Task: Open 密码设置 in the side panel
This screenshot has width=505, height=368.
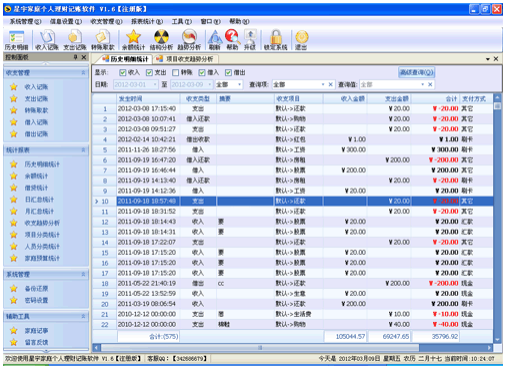Action: (x=36, y=300)
